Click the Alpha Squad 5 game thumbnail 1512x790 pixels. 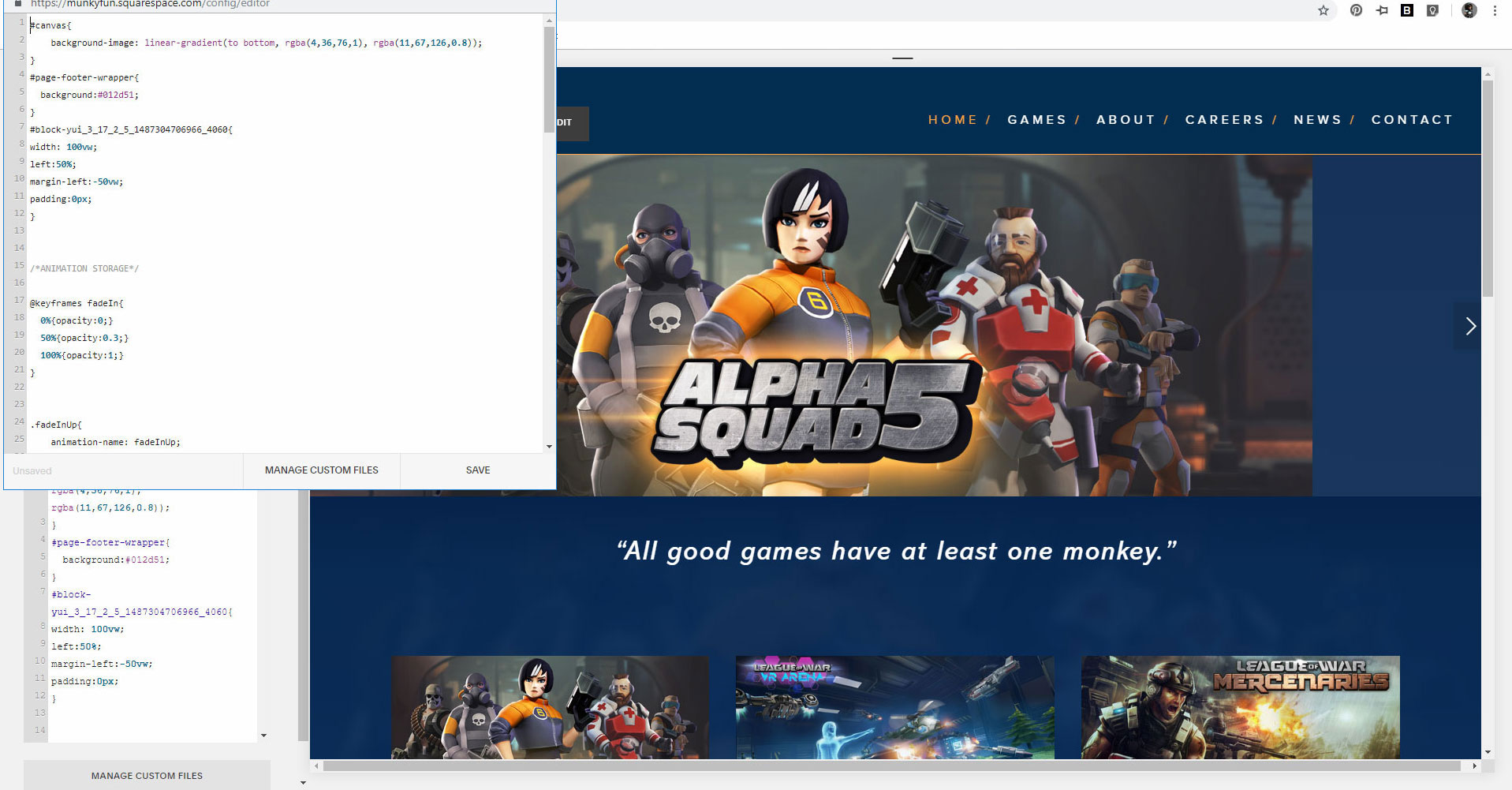click(550, 707)
